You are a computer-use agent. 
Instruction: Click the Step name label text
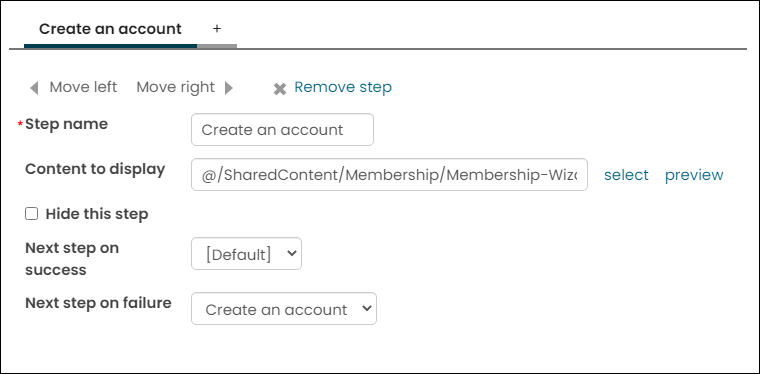[x=66, y=124]
